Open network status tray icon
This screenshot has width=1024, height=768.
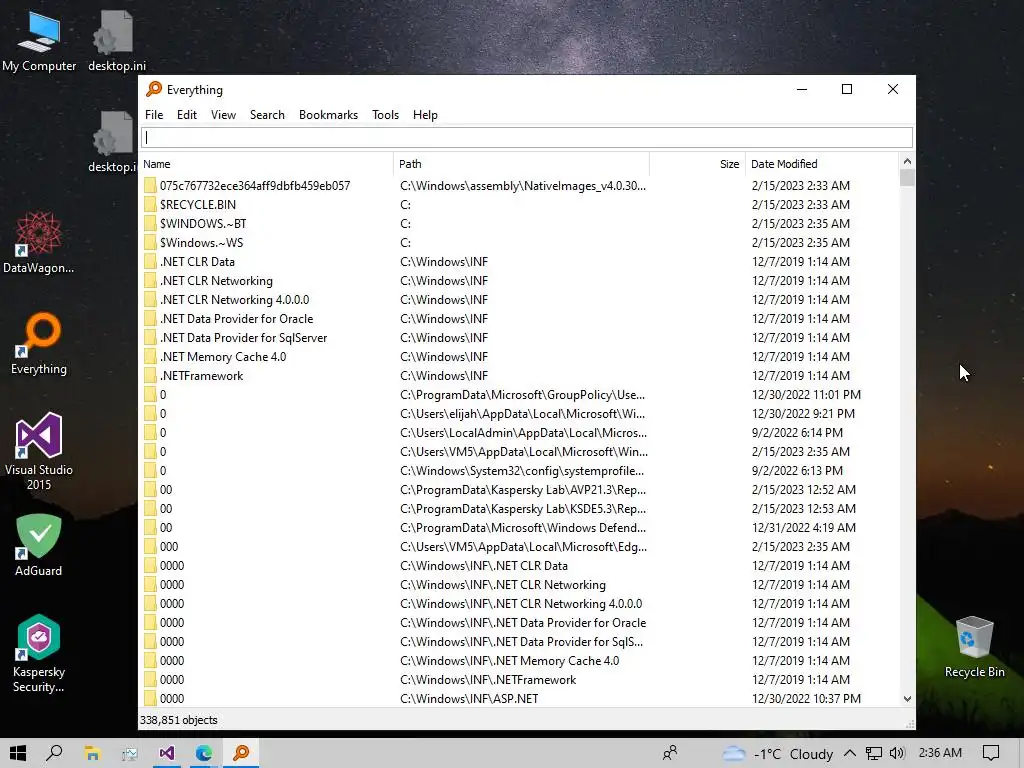pos(874,753)
